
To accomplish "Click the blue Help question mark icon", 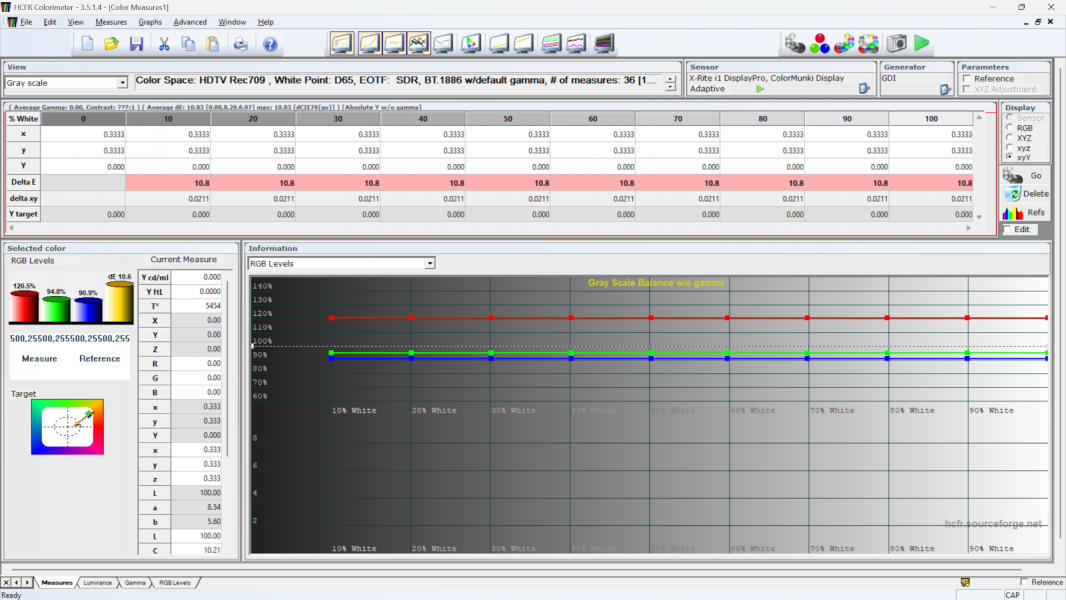I will pyautogui.click(x=270, y=44).
